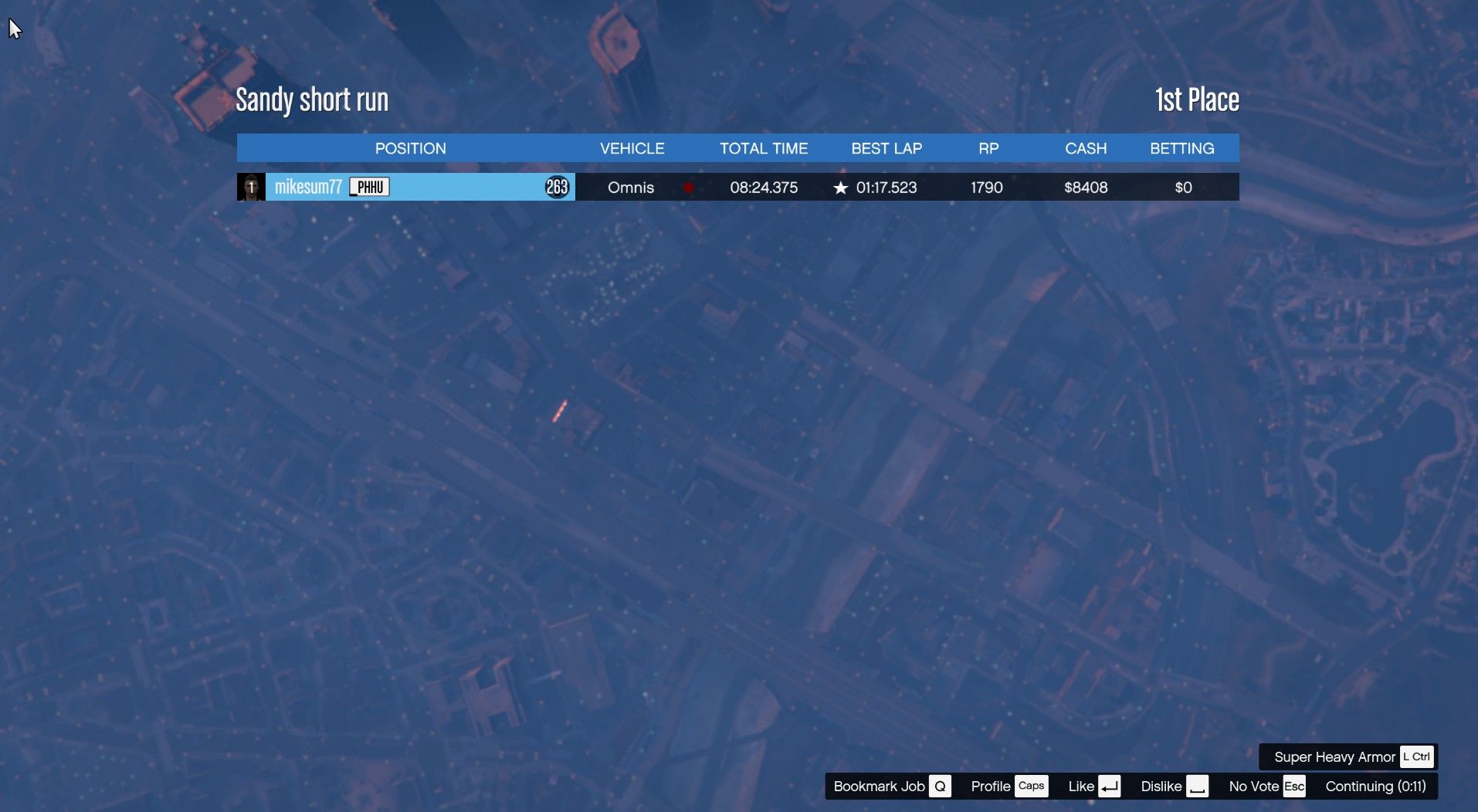Click the BETTING column header
This screenshot has height=812, width=1478.
pyautogui.click(x=1182, y=148)
